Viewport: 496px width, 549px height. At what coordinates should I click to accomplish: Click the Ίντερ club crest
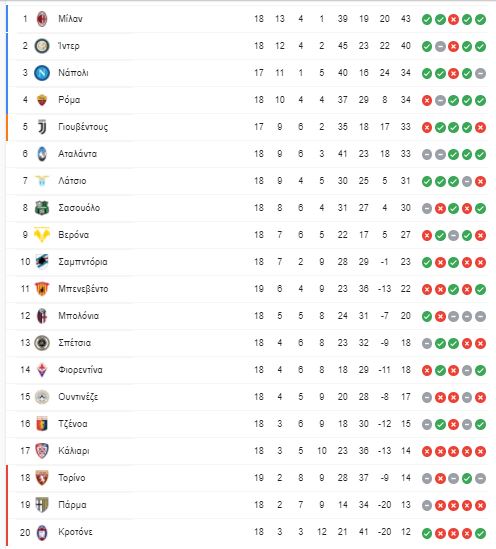pyautogui.click(x=42, y=46)
